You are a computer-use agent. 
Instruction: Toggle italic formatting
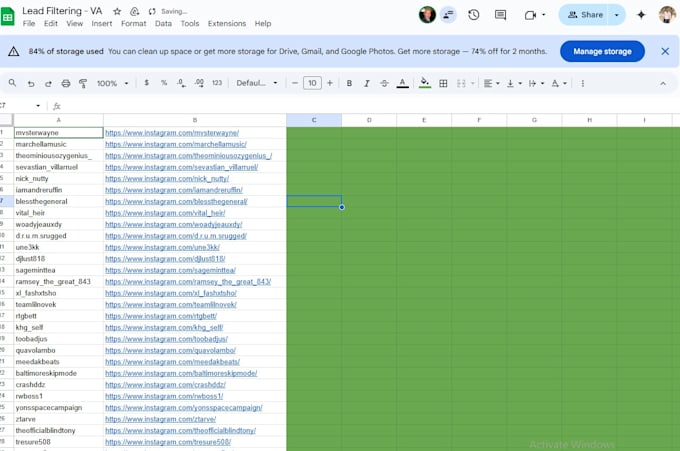(x=367, y=83)
